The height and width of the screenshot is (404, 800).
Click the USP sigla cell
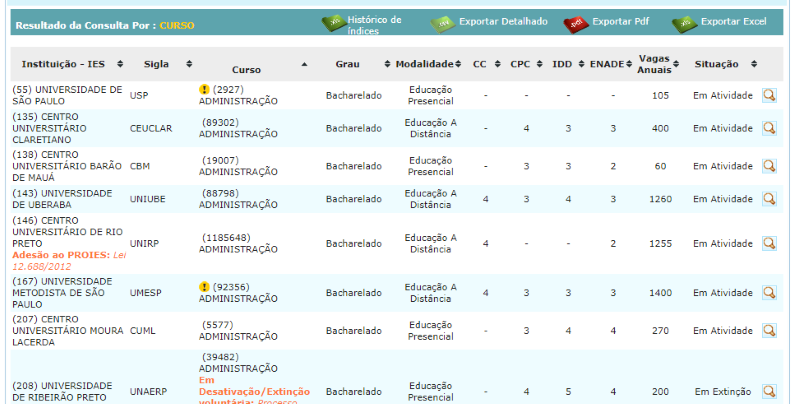139,95
